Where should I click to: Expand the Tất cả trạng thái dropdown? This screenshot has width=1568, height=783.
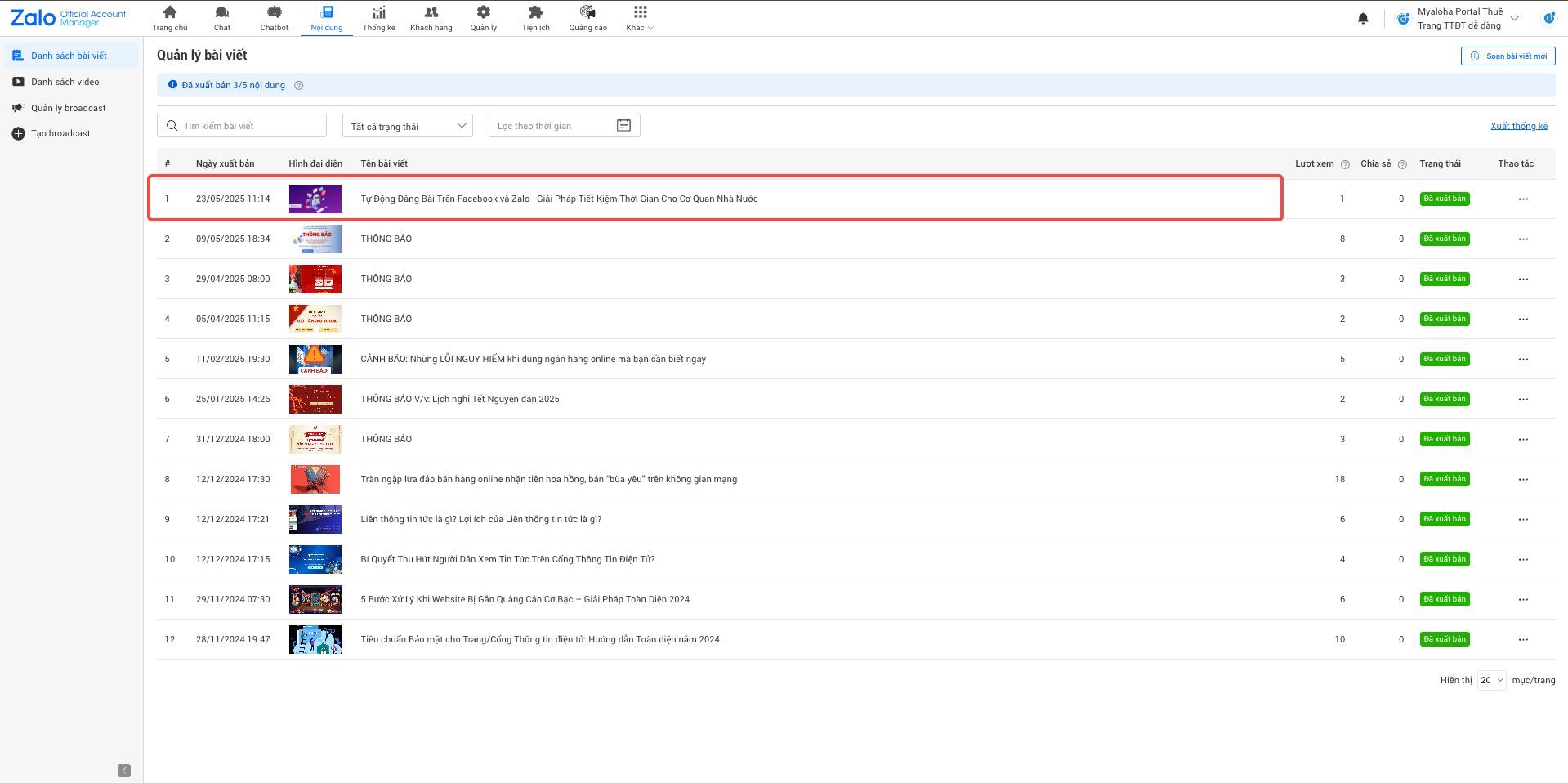pyautogui.click(x=407, y=126)
